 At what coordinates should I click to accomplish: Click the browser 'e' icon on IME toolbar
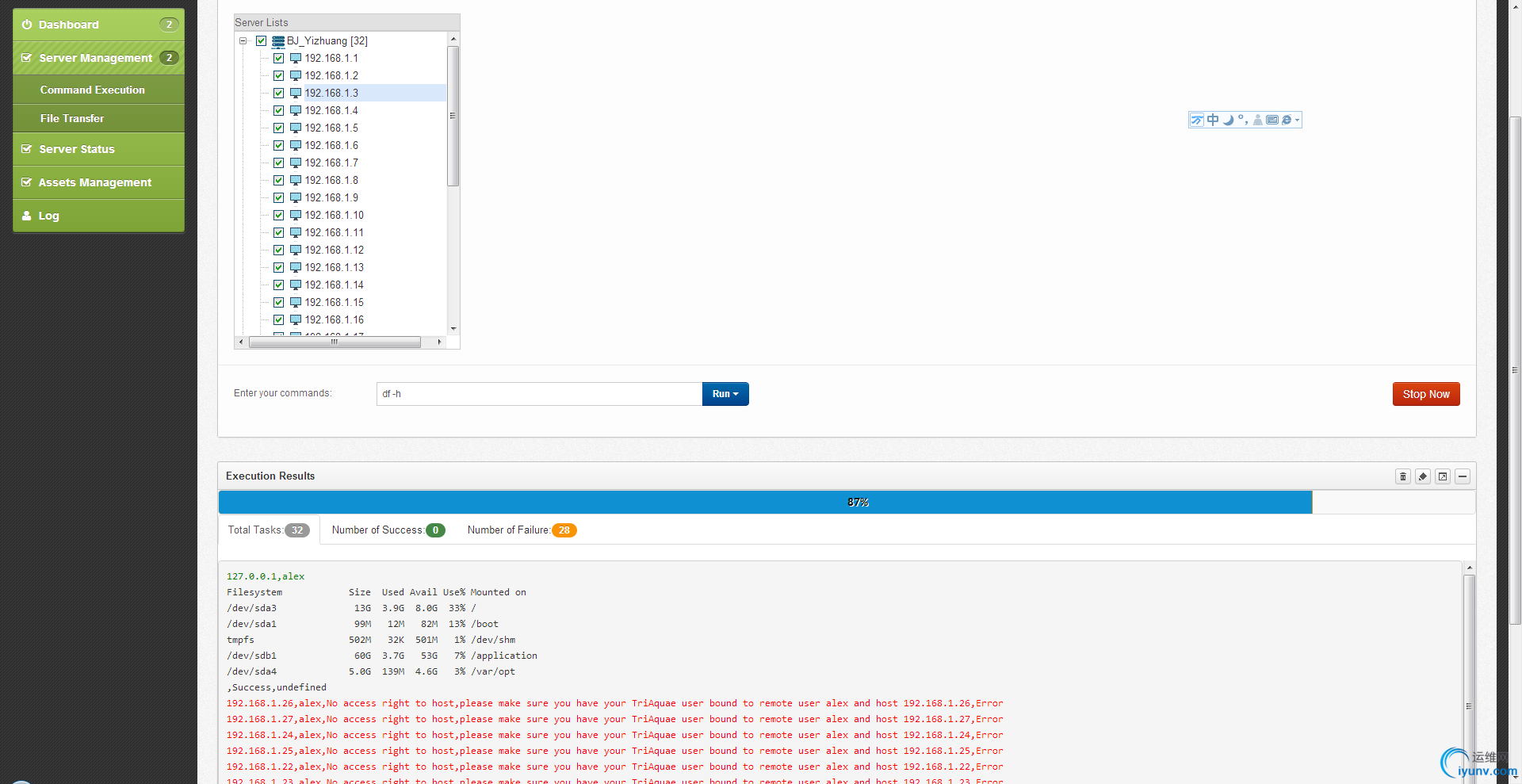click(x=1287, y=120)
